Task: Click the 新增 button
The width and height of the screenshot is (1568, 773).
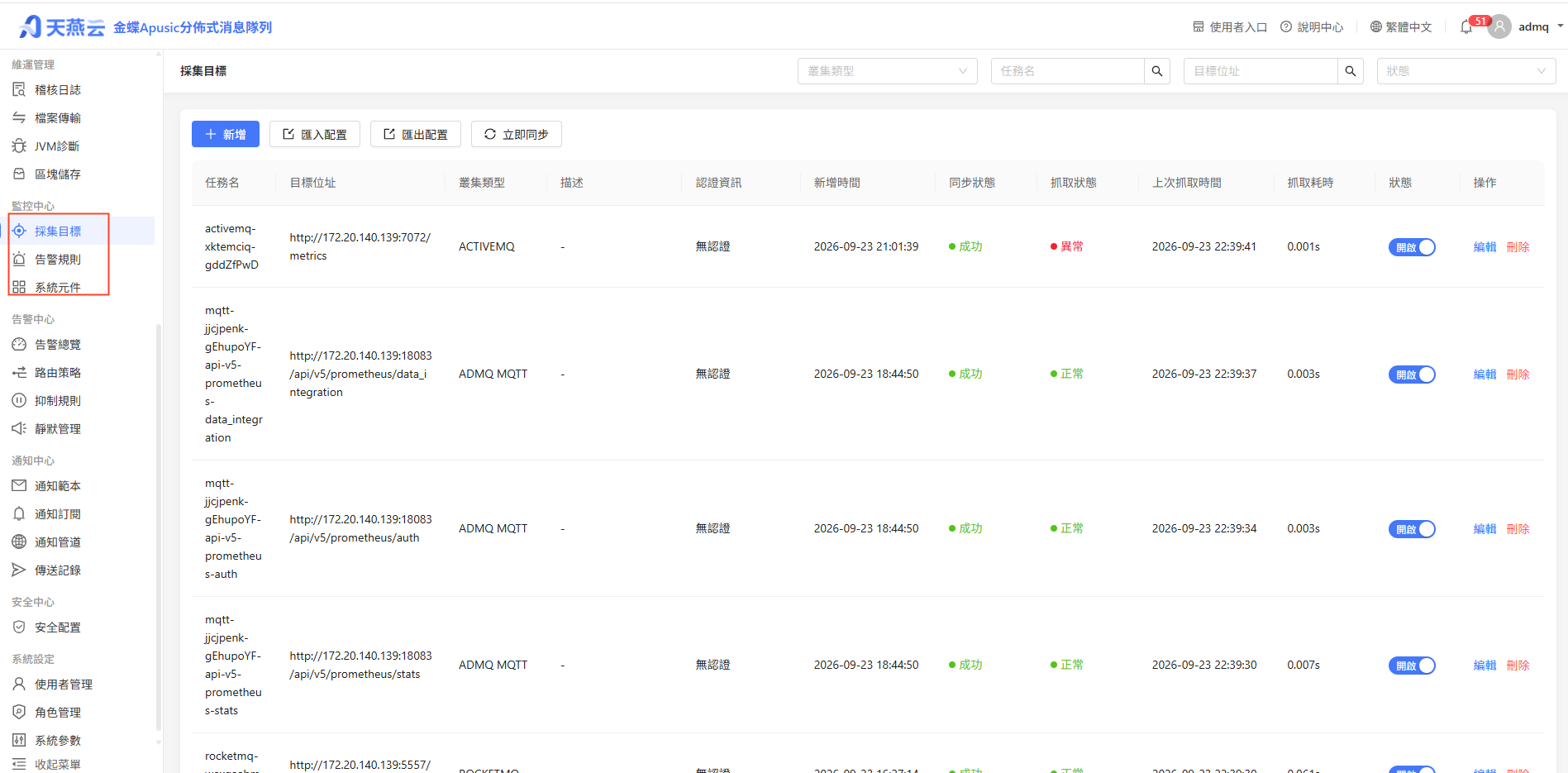Action: click(226, 134)
